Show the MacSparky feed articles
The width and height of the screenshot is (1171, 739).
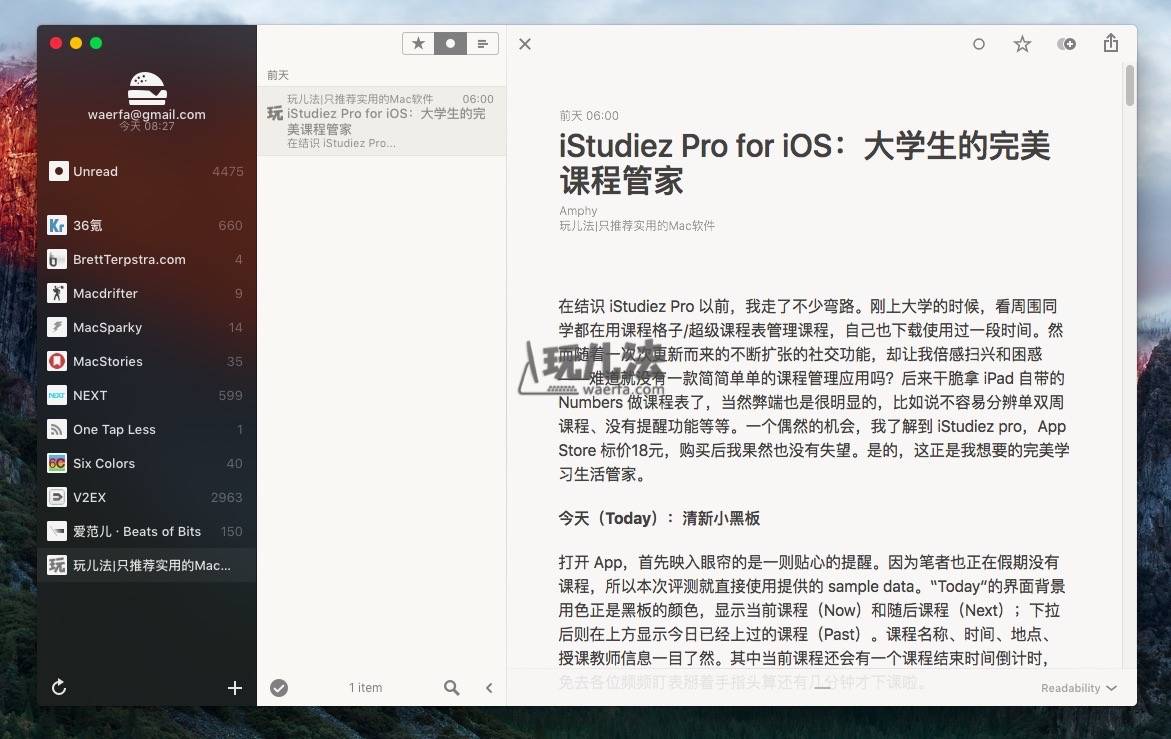pyautogui.click(x=147, y=327)
